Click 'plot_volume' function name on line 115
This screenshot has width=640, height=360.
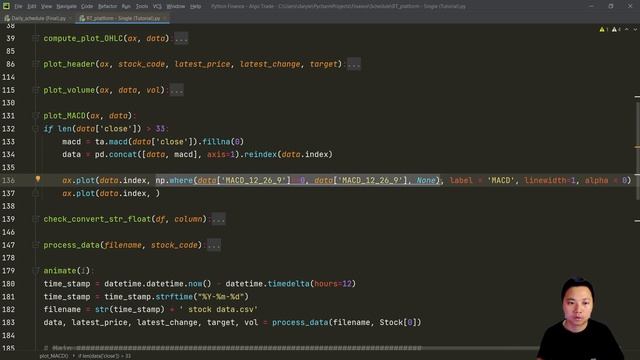click(69, 90)
